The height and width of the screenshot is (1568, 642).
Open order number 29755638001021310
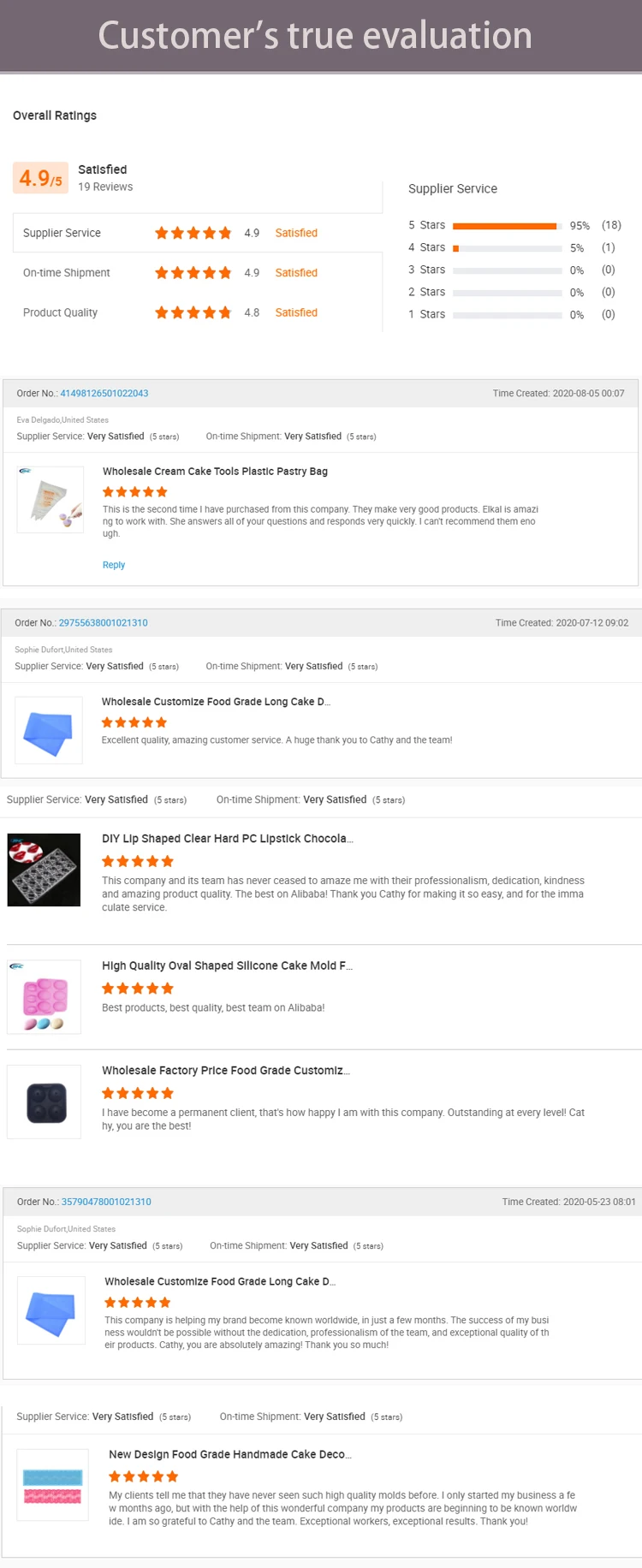[x=103, y=623]
